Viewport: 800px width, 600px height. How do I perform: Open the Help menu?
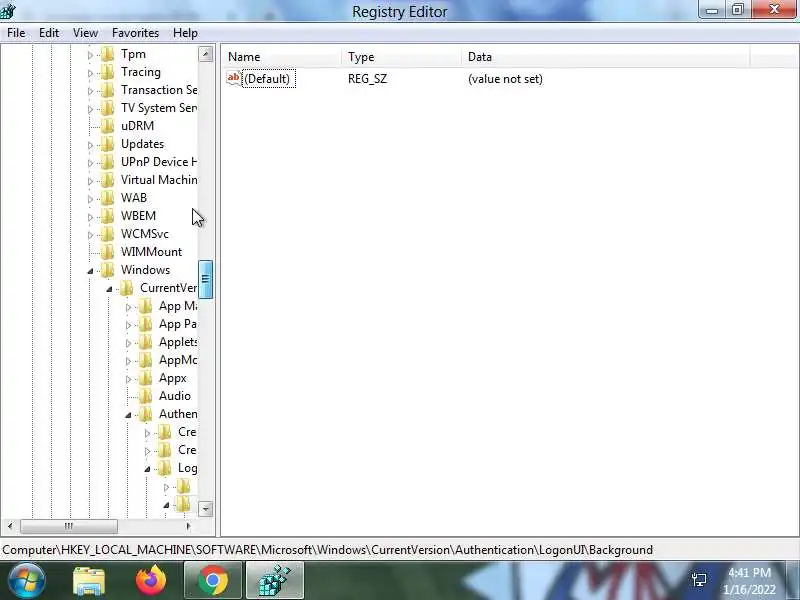pos(185,33)
